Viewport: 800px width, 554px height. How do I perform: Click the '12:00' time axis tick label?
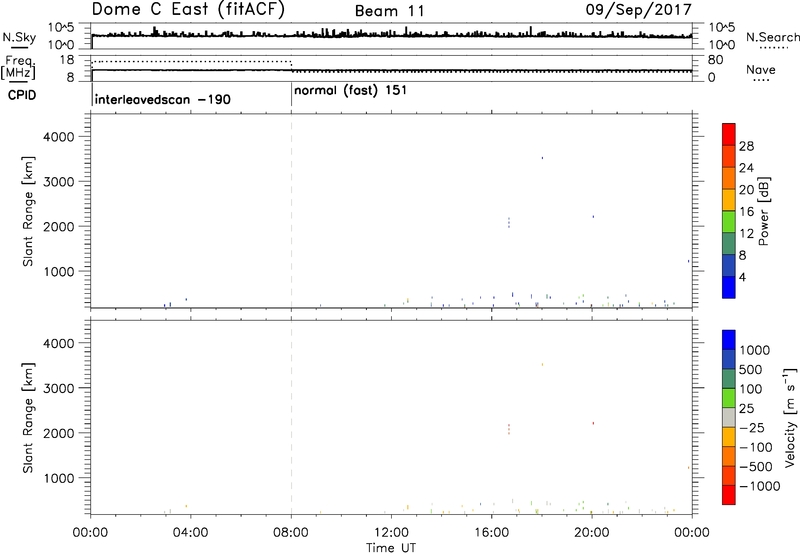tap(391, 533)
